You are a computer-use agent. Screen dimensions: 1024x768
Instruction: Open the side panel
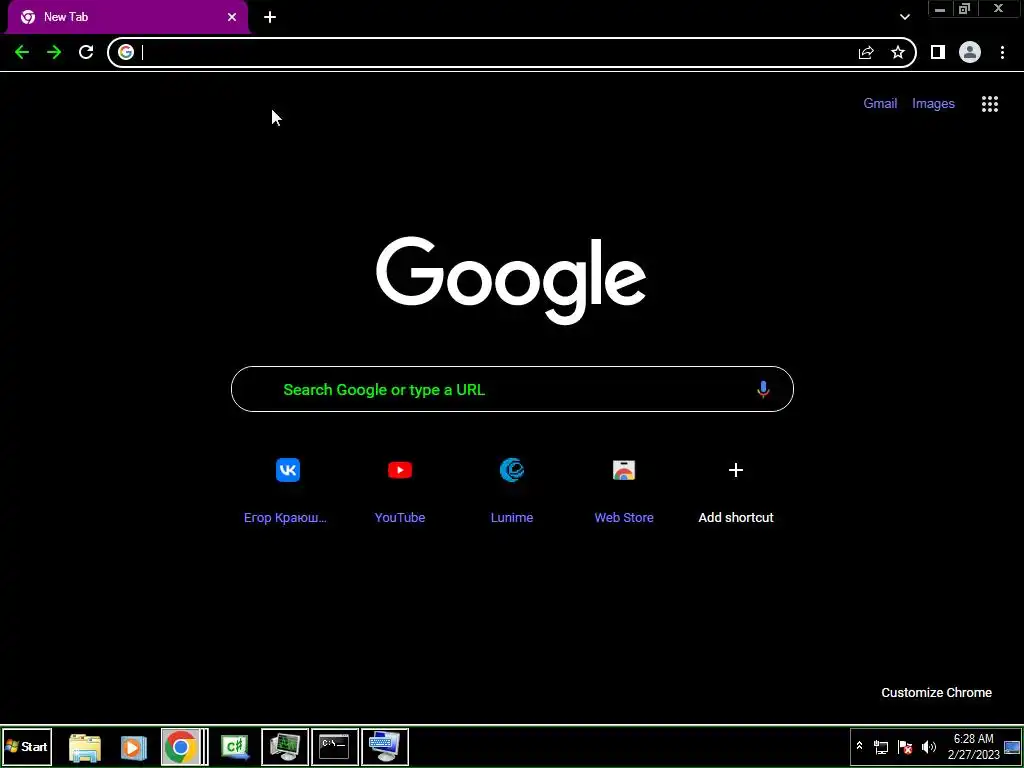pos(938,52)
